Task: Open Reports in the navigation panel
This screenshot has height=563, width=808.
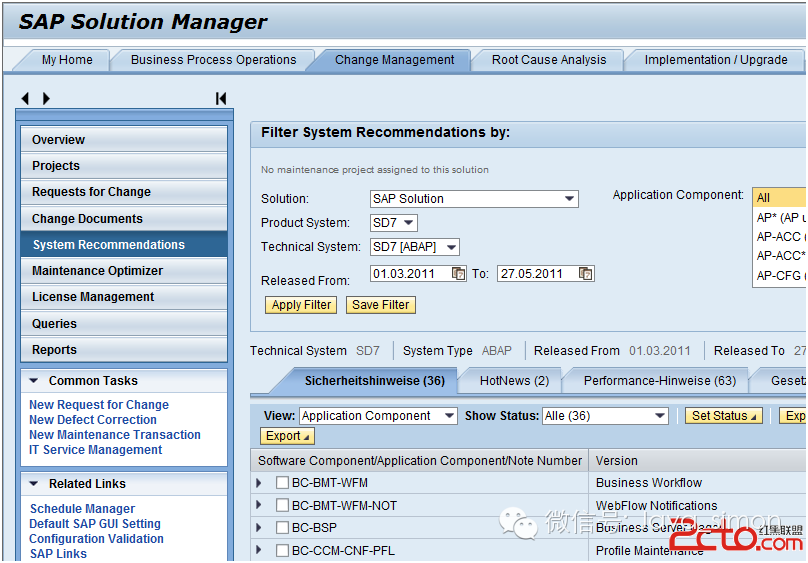Action: 124,350
